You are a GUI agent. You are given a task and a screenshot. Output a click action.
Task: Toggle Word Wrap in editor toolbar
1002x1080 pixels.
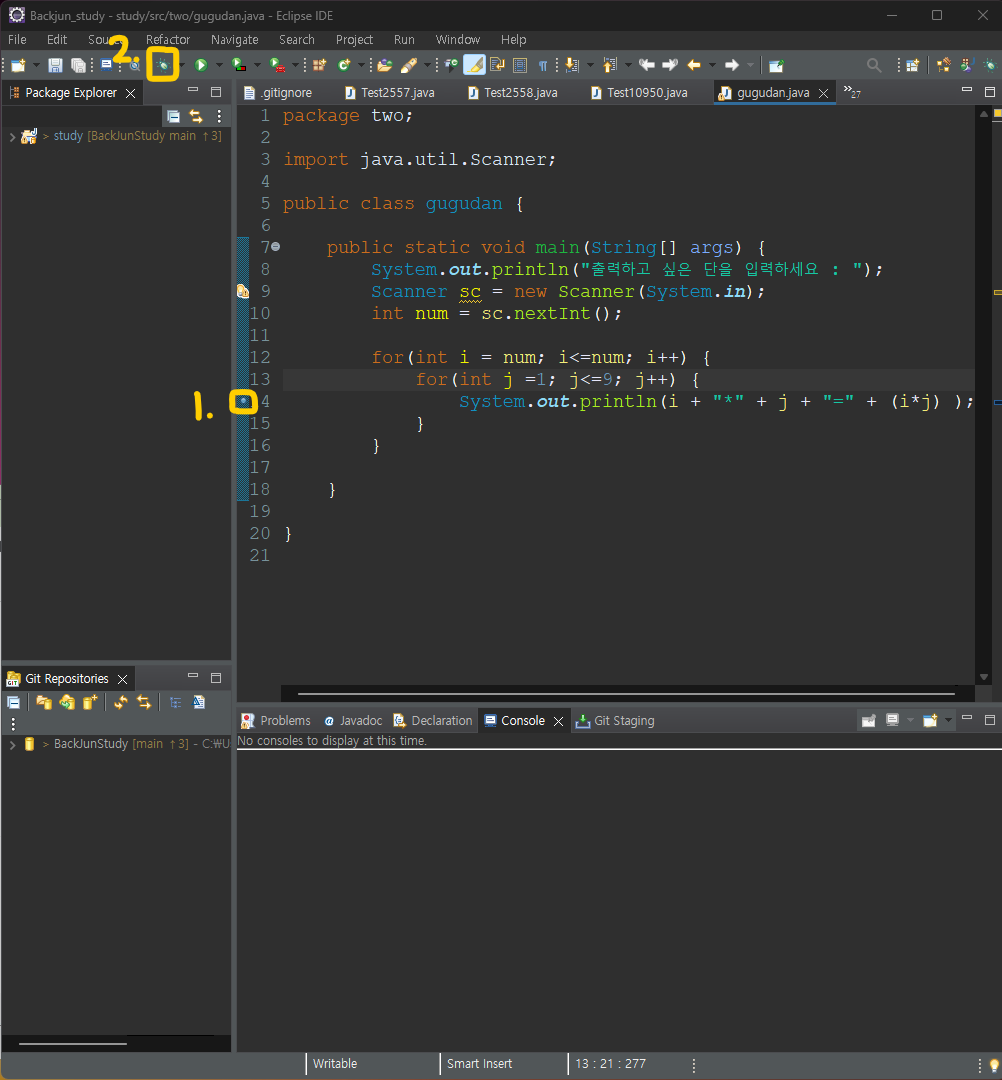497,65
